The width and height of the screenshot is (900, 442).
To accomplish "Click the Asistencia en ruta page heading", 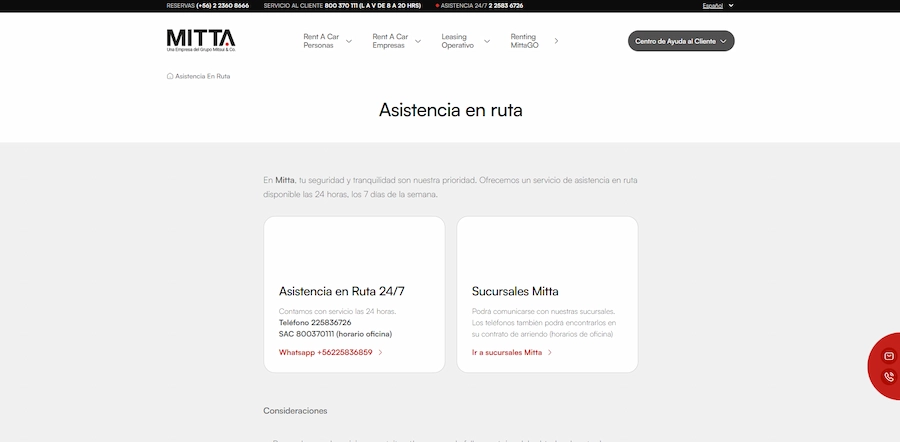I will (451, 110).
